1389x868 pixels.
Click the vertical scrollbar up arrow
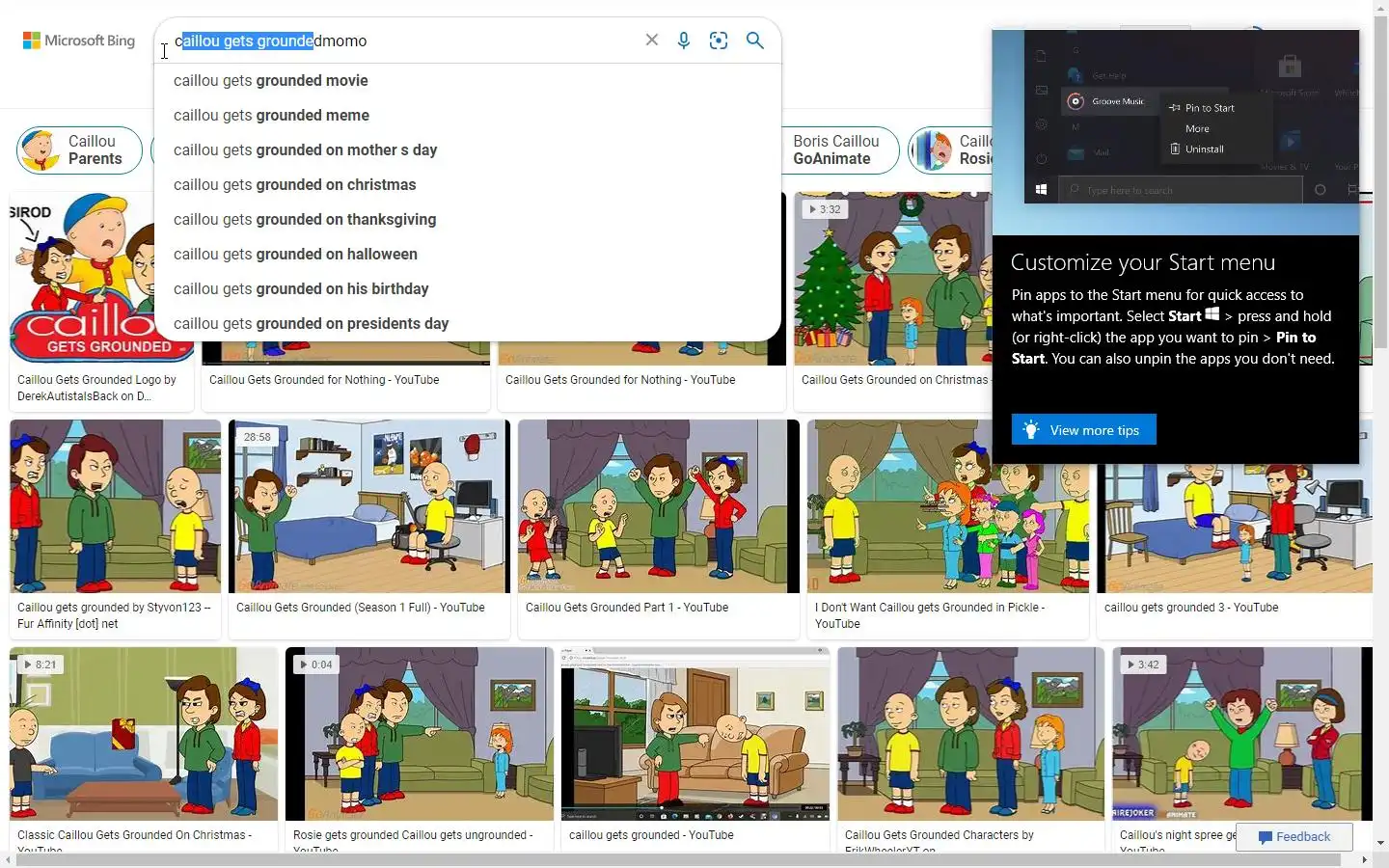(1381, 7)
